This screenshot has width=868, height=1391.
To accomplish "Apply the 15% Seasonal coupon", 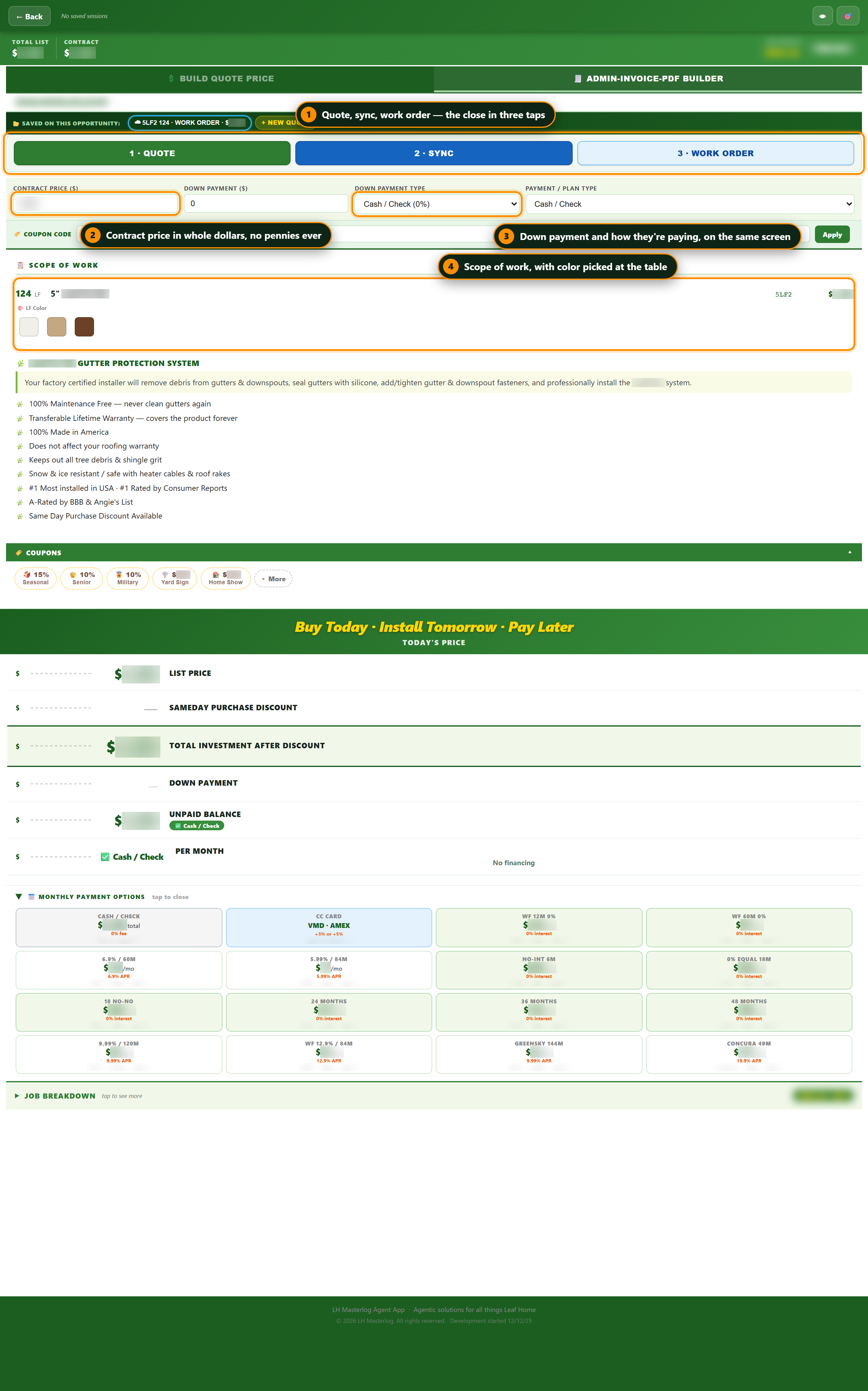I will (36, 578).
